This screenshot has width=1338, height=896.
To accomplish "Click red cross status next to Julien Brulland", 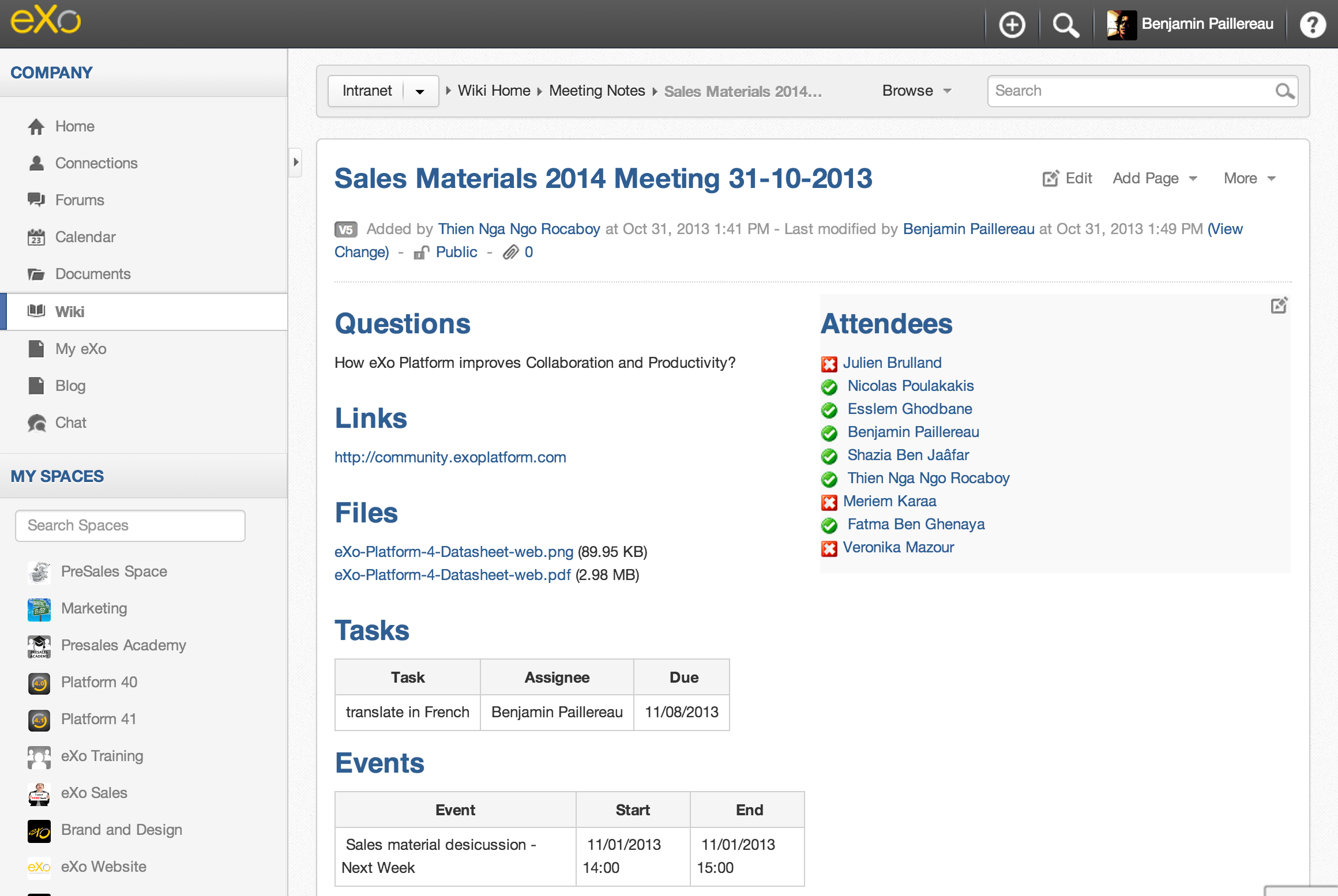I will point(829,364).
